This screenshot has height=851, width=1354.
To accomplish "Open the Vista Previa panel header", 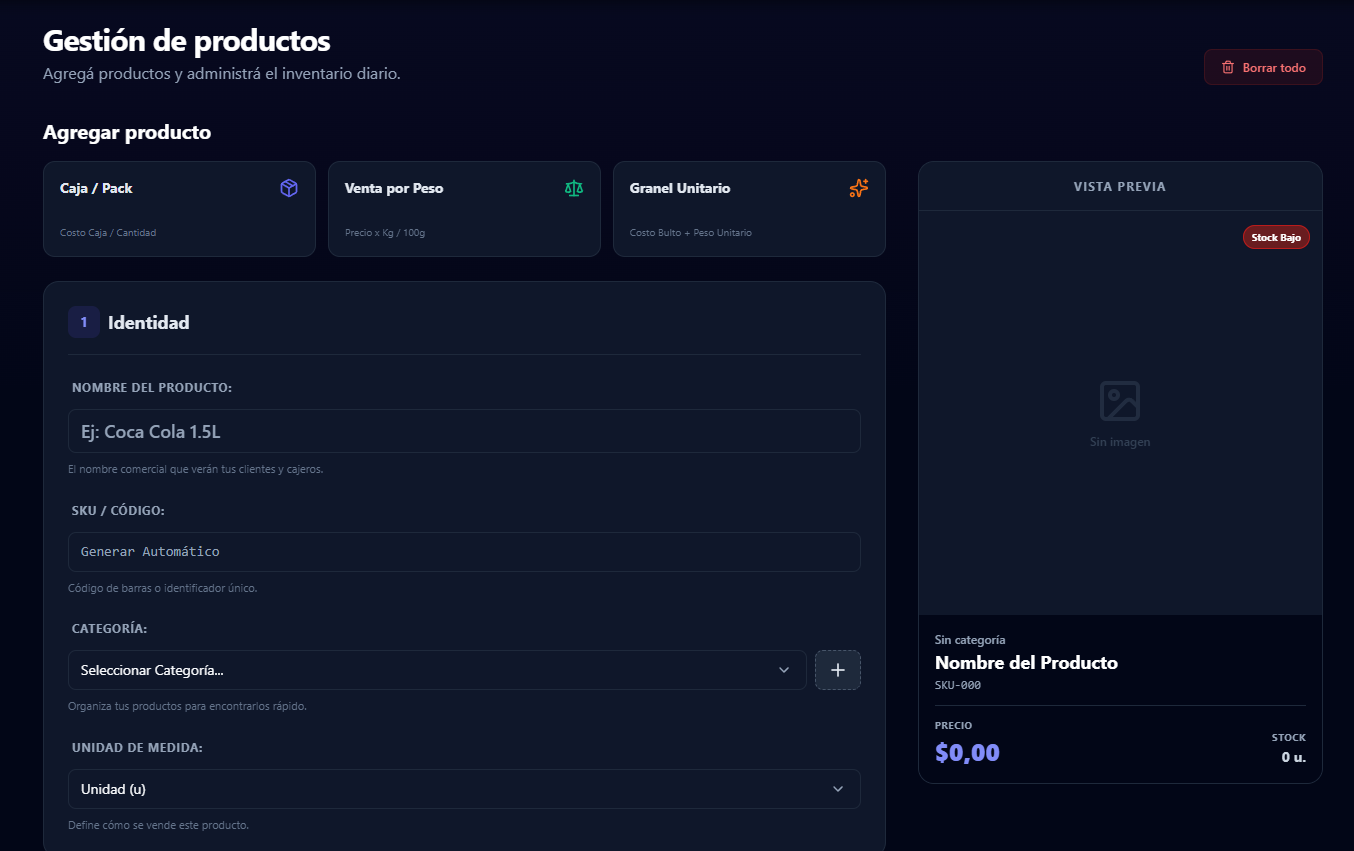I will coord(1120,186).
